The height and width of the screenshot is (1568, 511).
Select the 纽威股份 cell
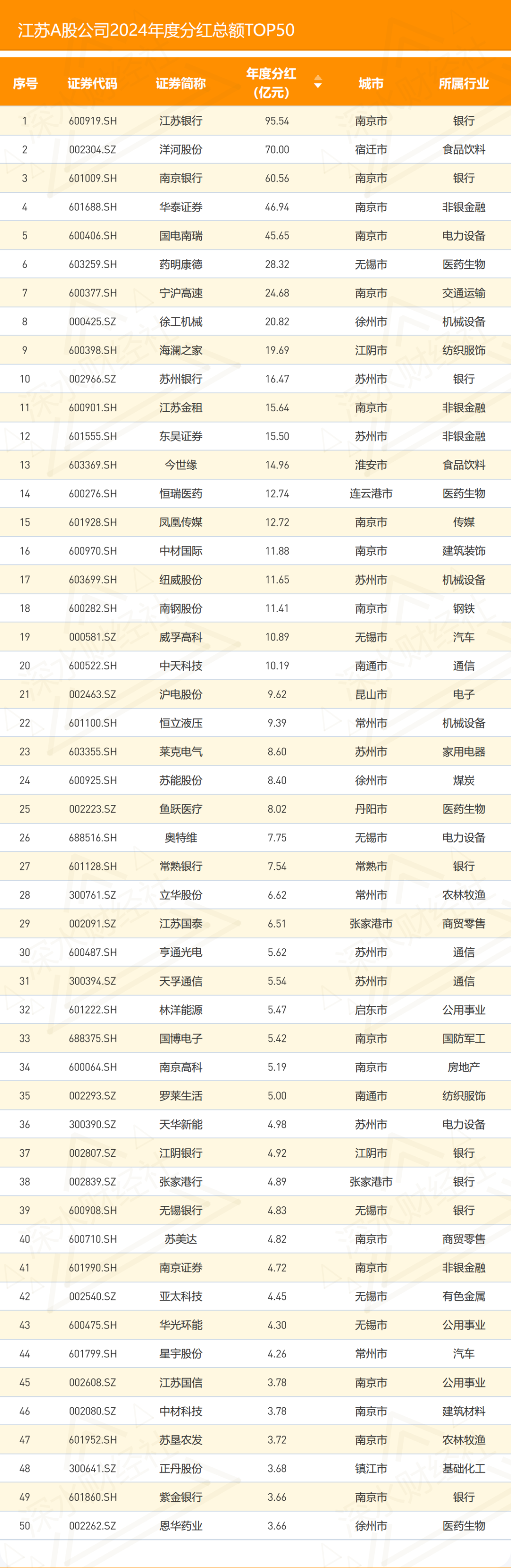(181, 580)
